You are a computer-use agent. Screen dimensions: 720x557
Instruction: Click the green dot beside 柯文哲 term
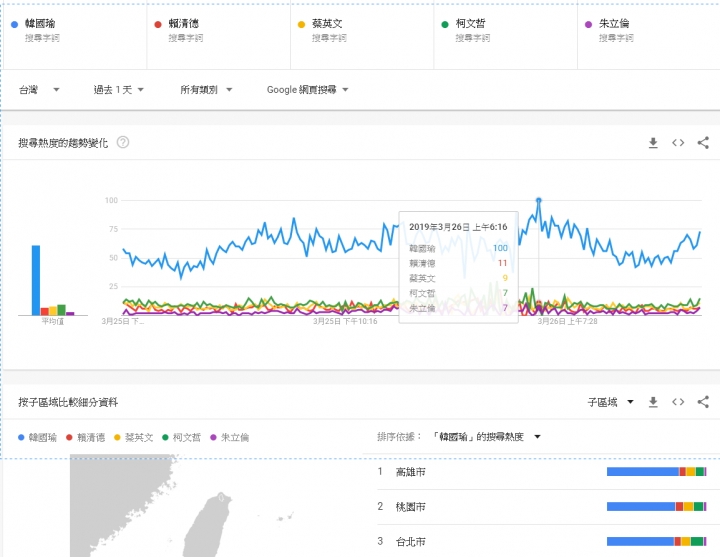[444, 24]
